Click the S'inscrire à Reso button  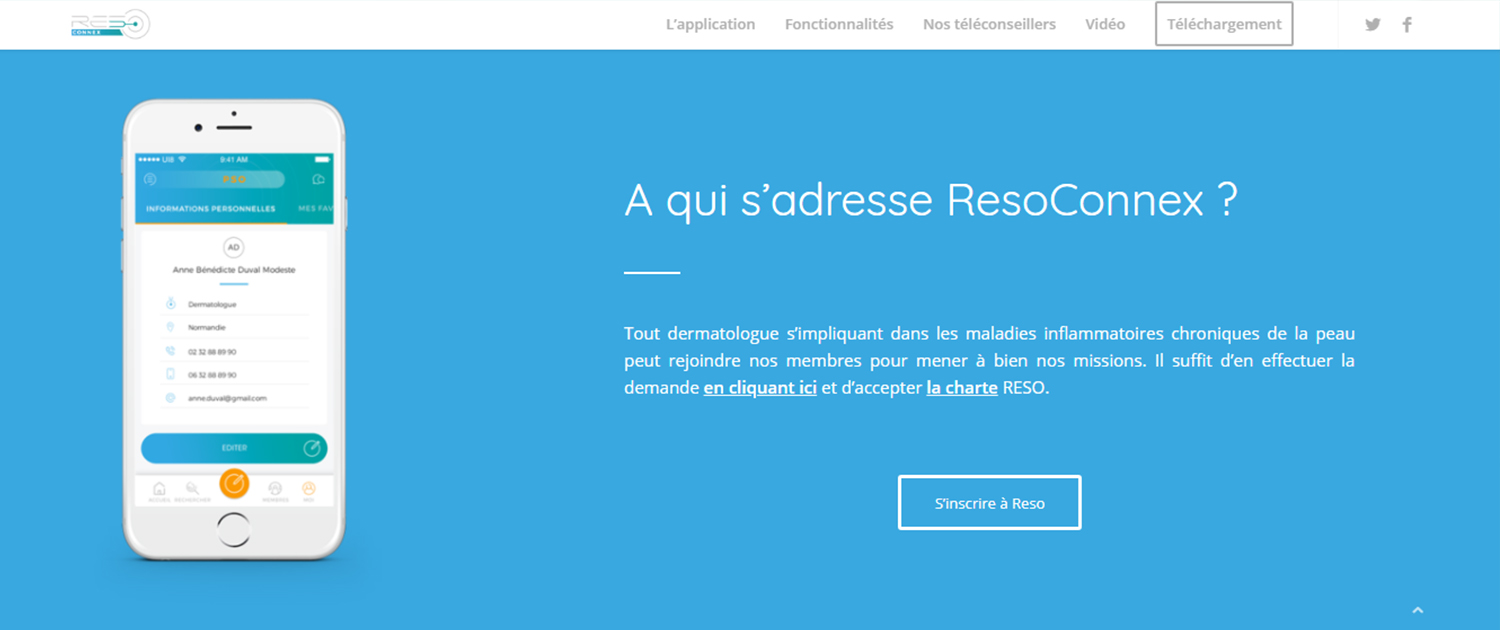tap(990, 502)
